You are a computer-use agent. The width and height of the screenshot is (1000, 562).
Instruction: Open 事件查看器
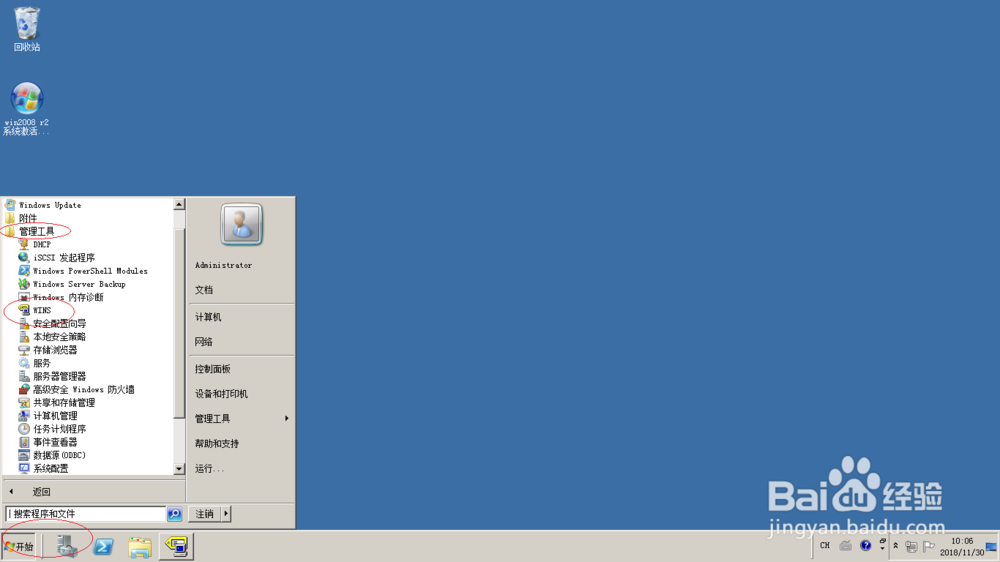point(55,442)
